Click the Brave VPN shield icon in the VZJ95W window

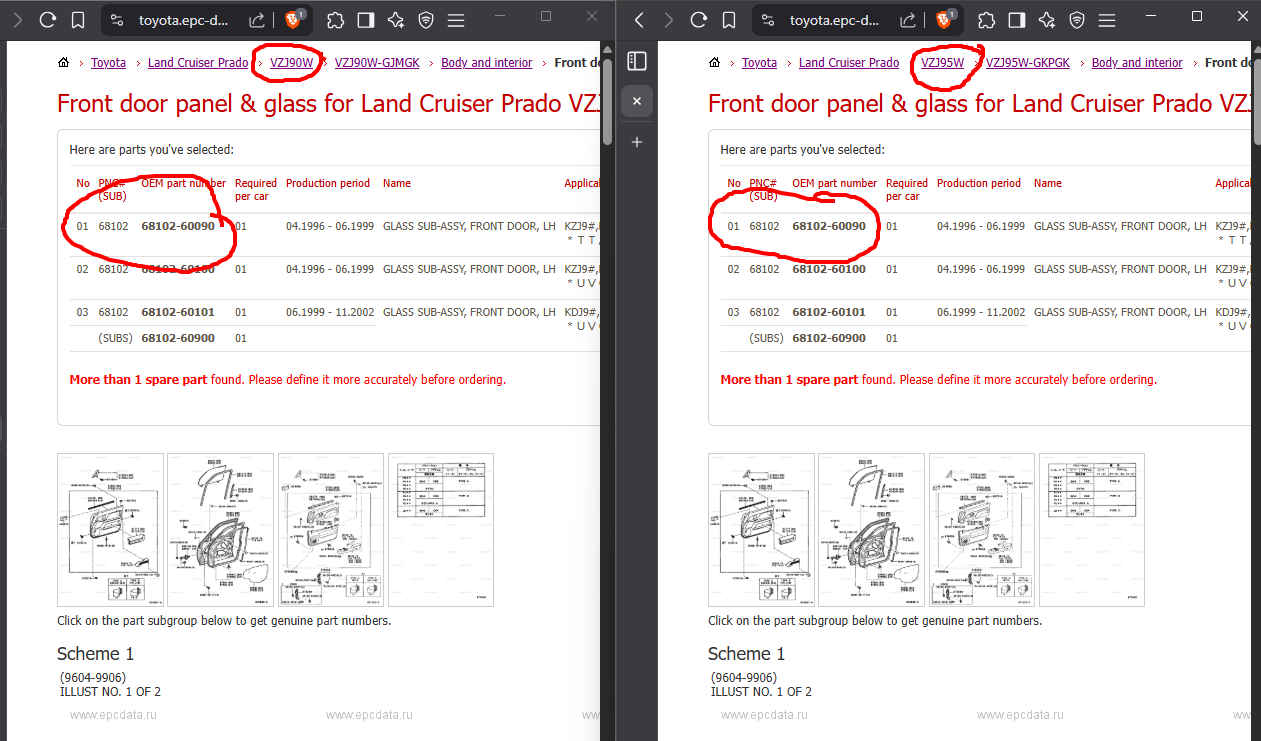1077,19
